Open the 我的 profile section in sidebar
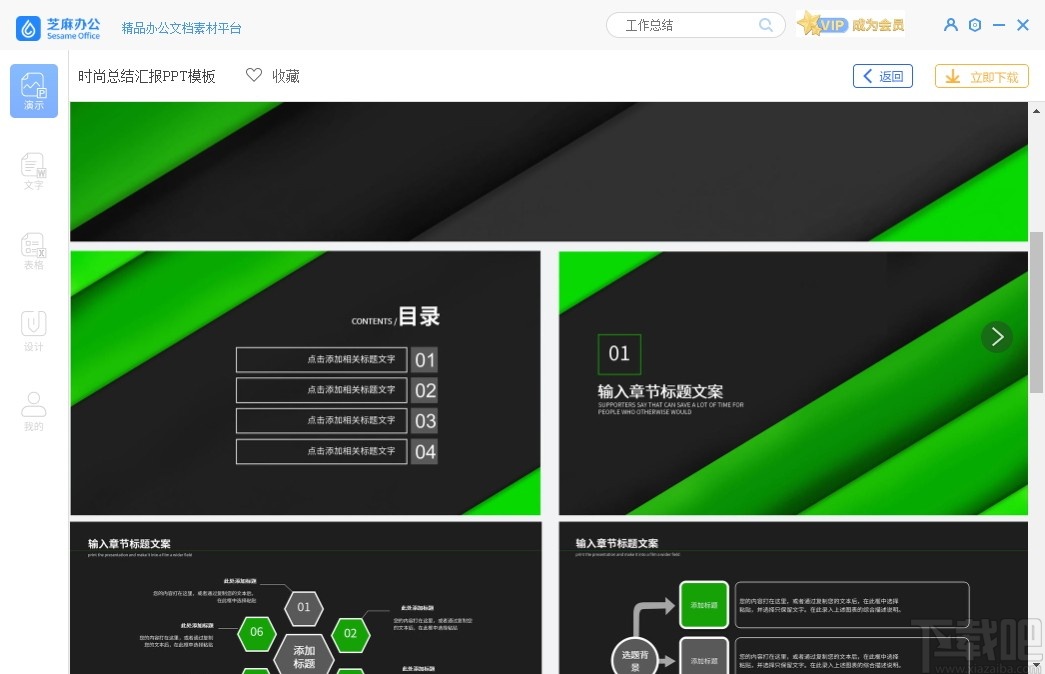 tap(34, 411)
